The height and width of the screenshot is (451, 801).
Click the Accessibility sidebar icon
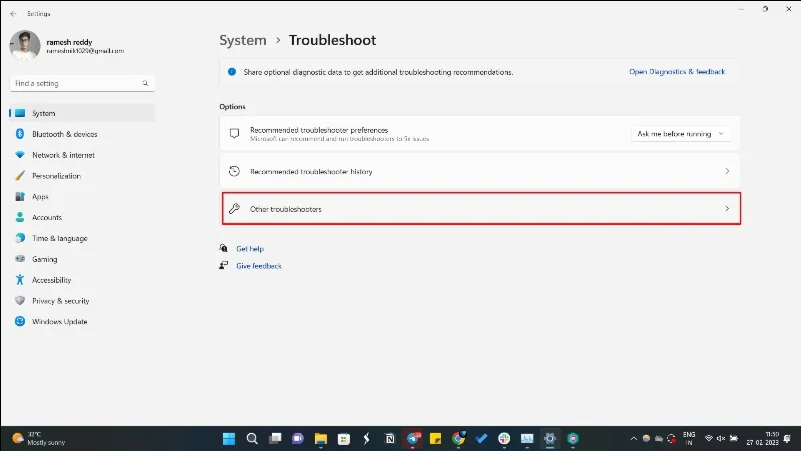click(x=20, y=280)
